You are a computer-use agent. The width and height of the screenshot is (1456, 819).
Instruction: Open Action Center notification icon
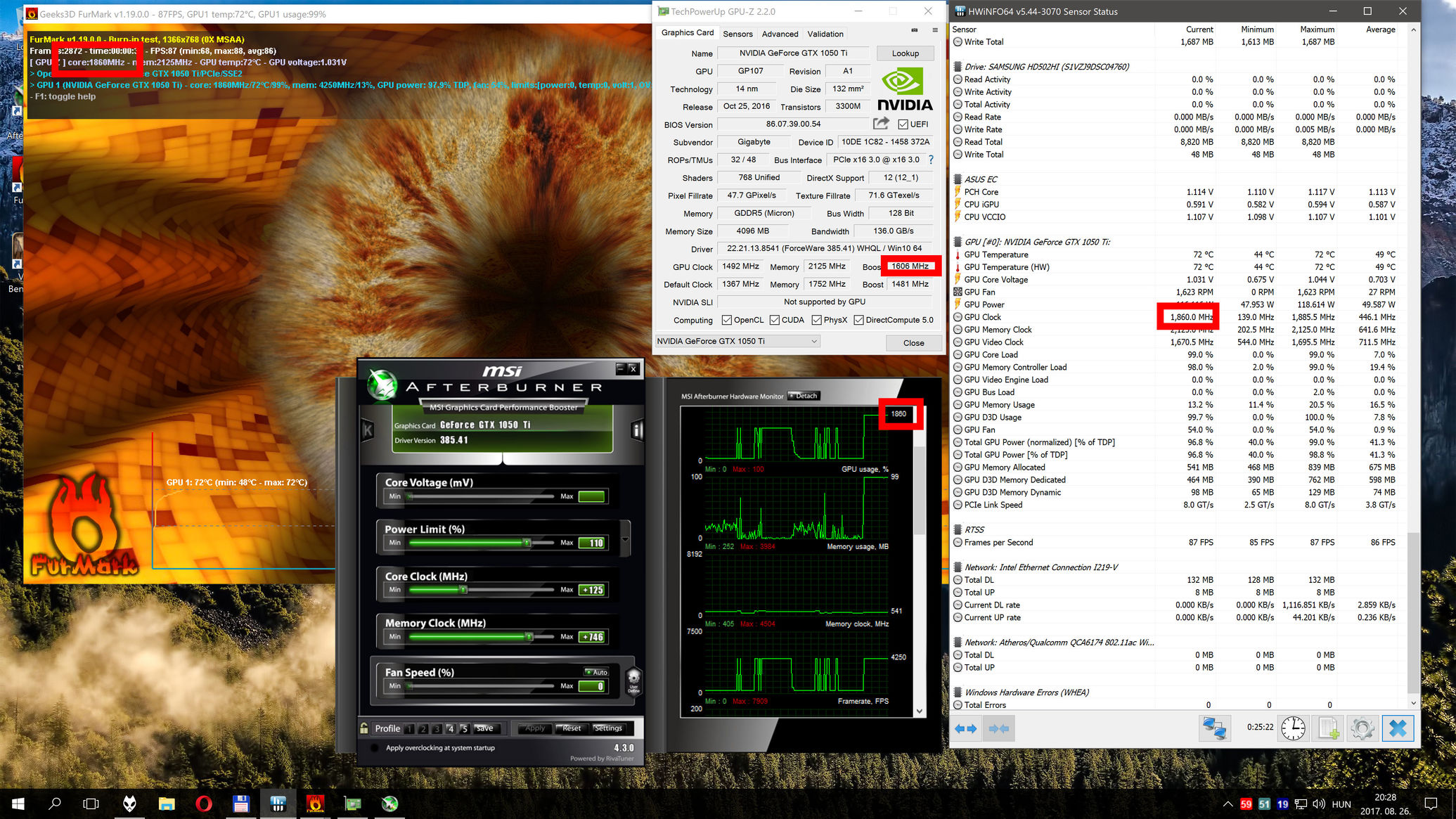[1431, 804]
